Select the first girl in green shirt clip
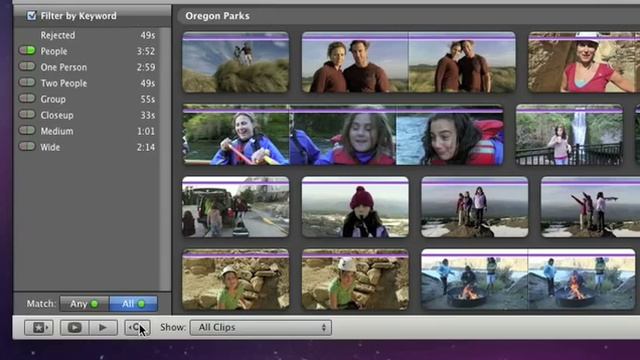The width and height of the screenshot is (640, 360). [x=236, y=280]
